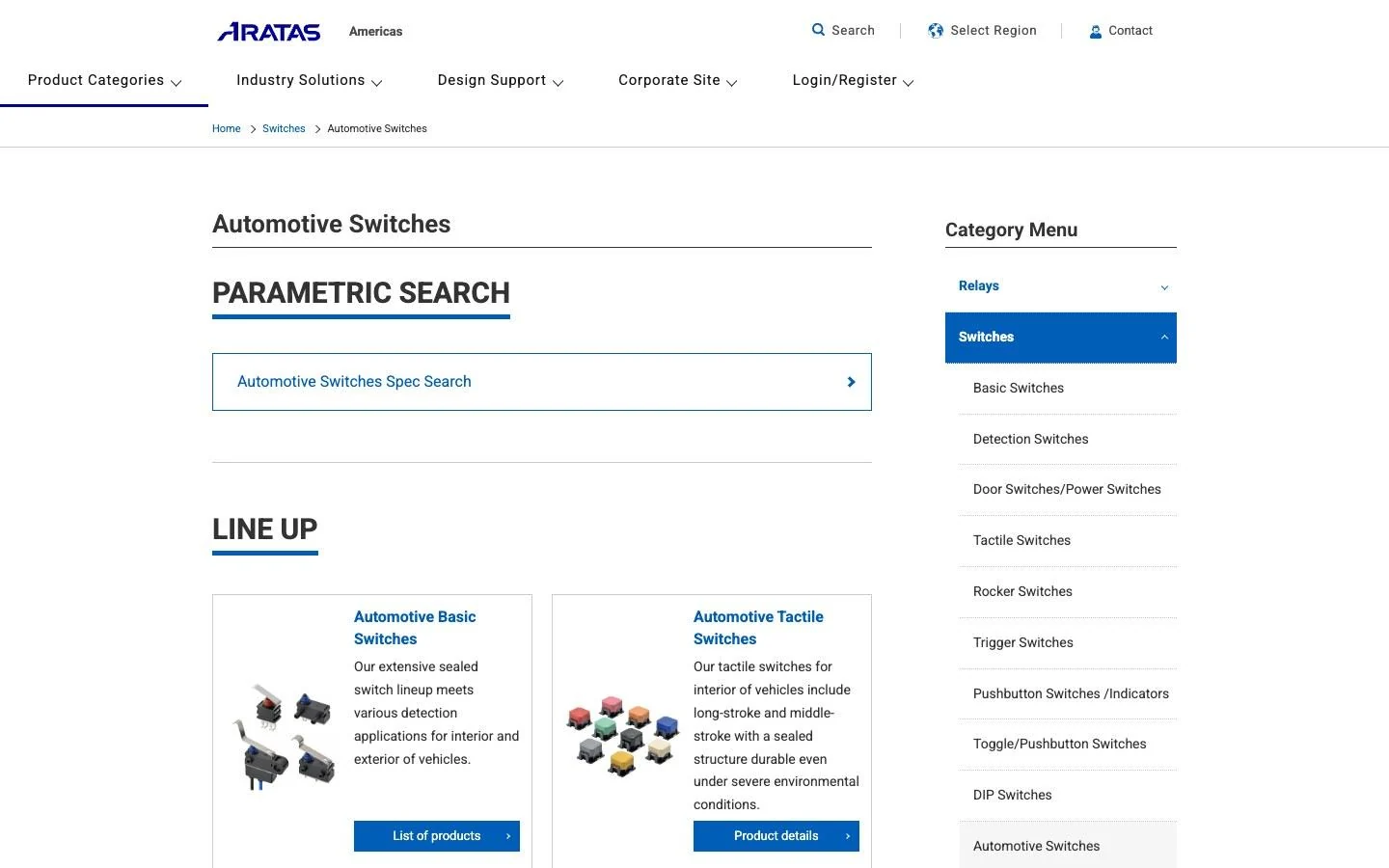Image resolution: width=1389 pixels, height=868 pixels.
Task: Click the Switches breadcrumb link
Action: (284, 129)
